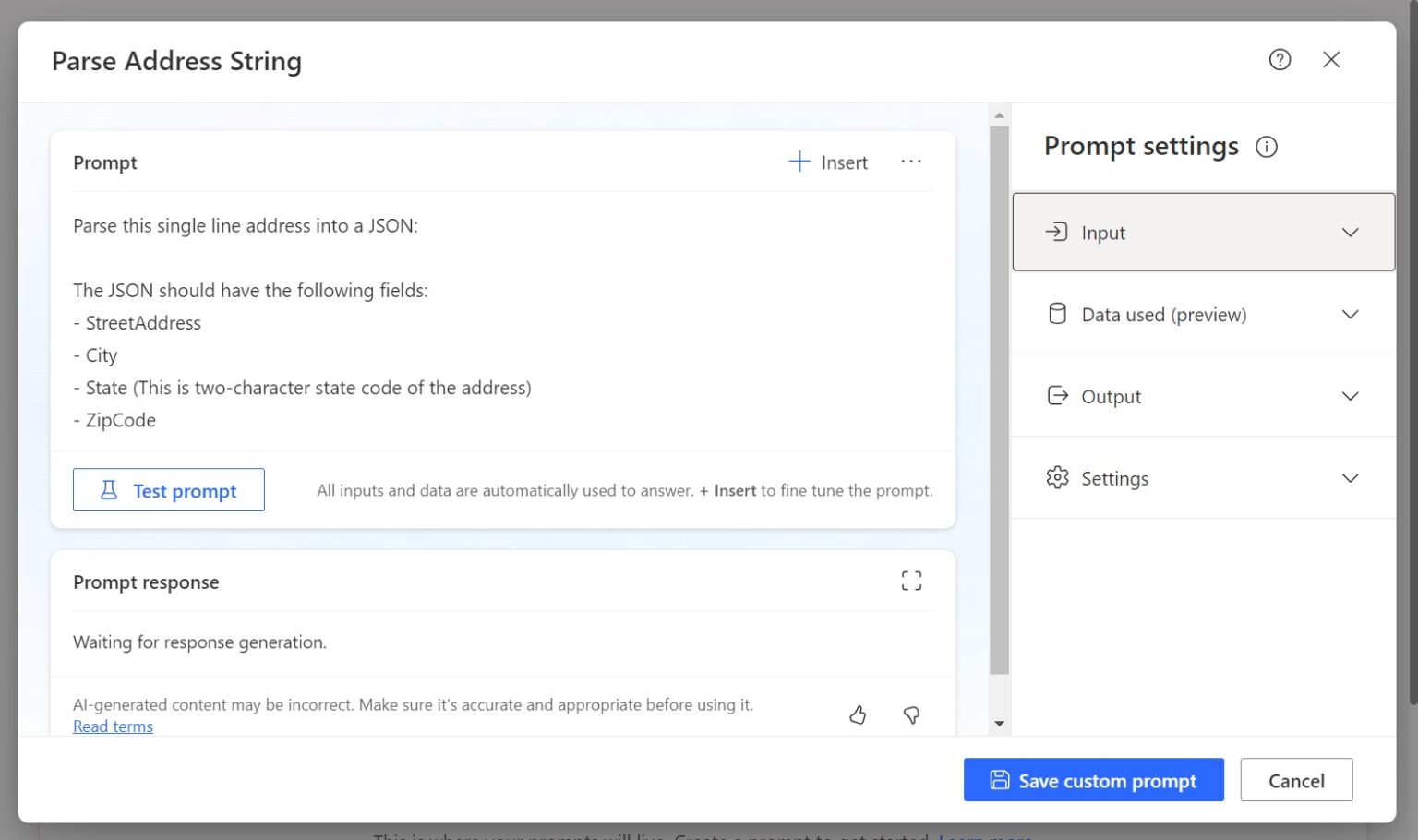1418x840 pixels.
Task: Open the Settings gear in Prompt settings
Action: tap(1057, 477)
